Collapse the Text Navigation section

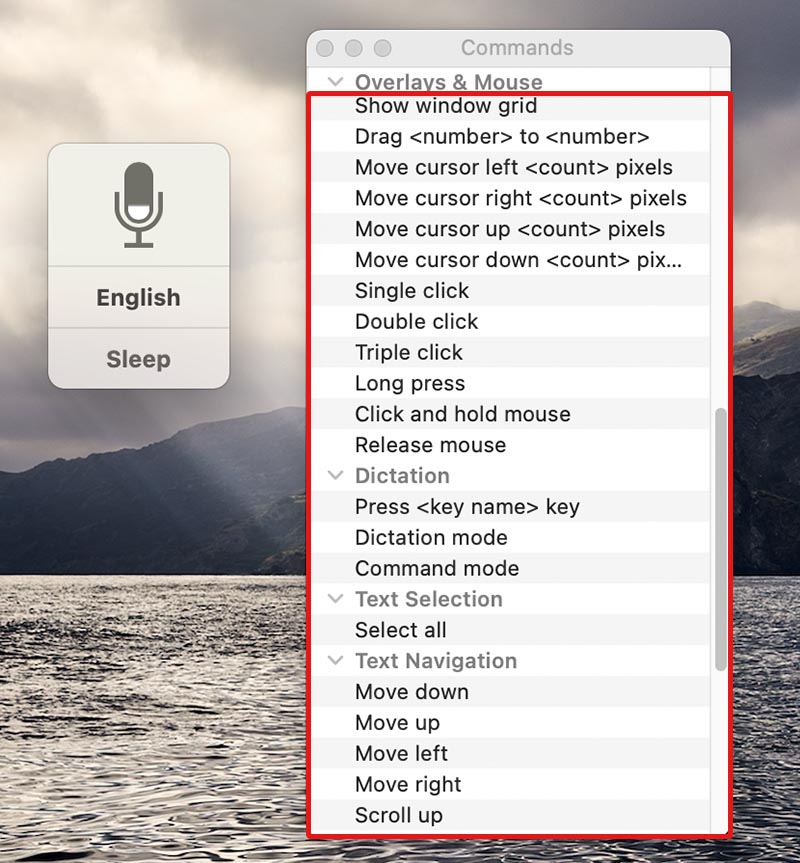[335, 661]
